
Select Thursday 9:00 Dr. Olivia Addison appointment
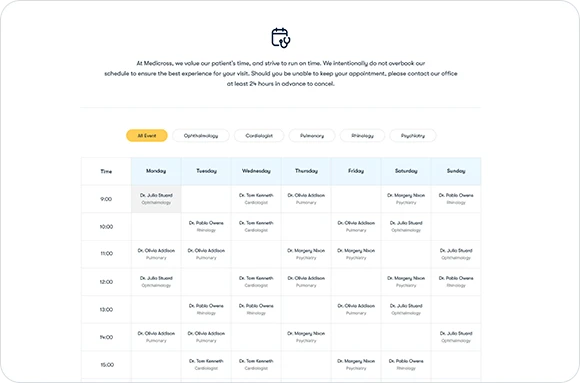coord(306,199)
